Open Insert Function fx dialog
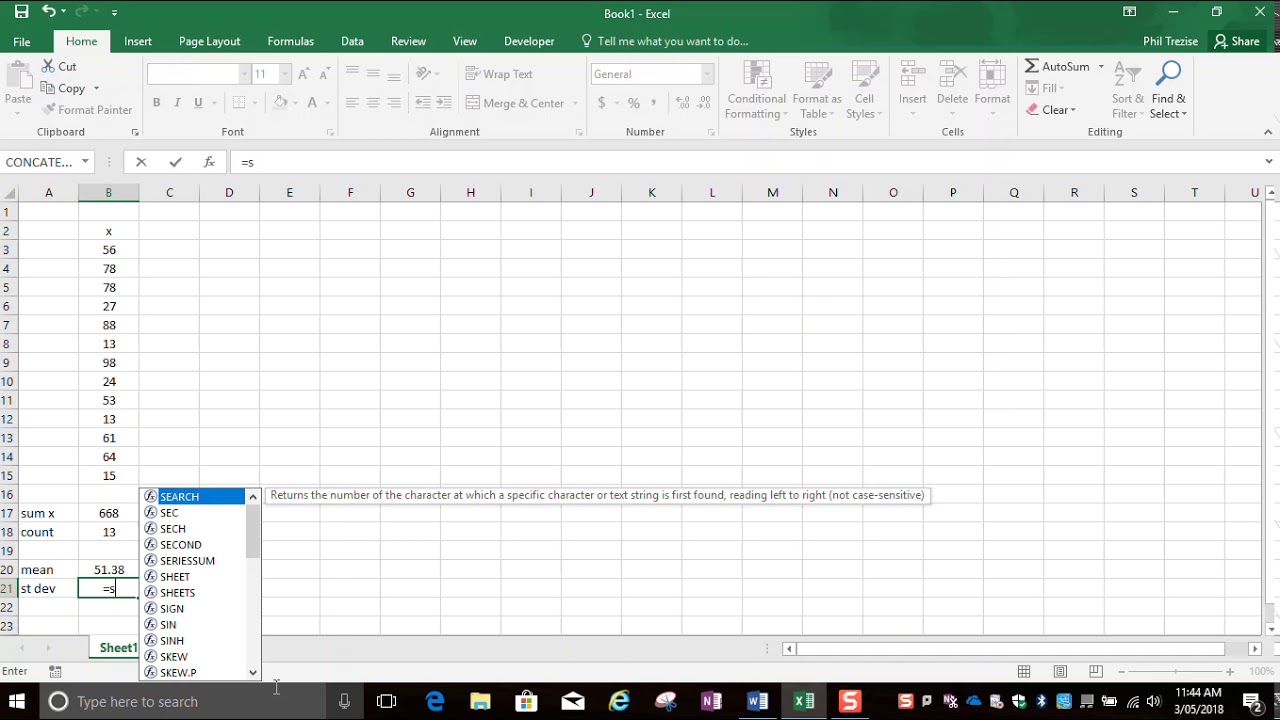 click(x=208, y=162)
